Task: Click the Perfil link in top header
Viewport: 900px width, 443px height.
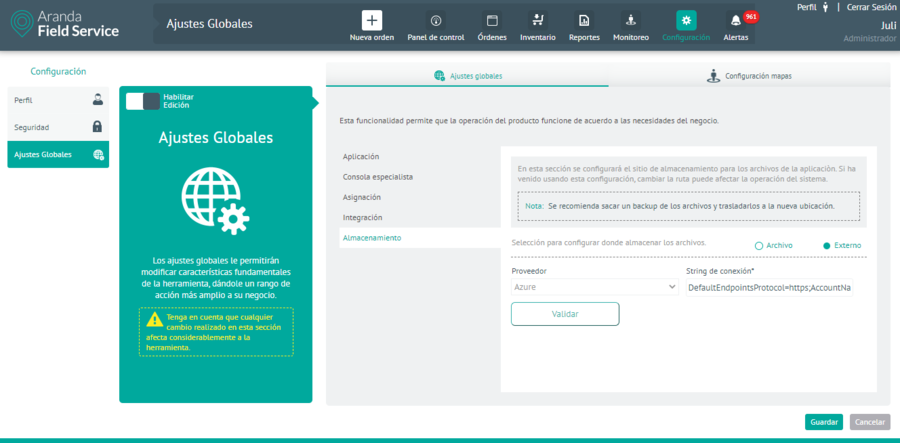Action: 806,7
